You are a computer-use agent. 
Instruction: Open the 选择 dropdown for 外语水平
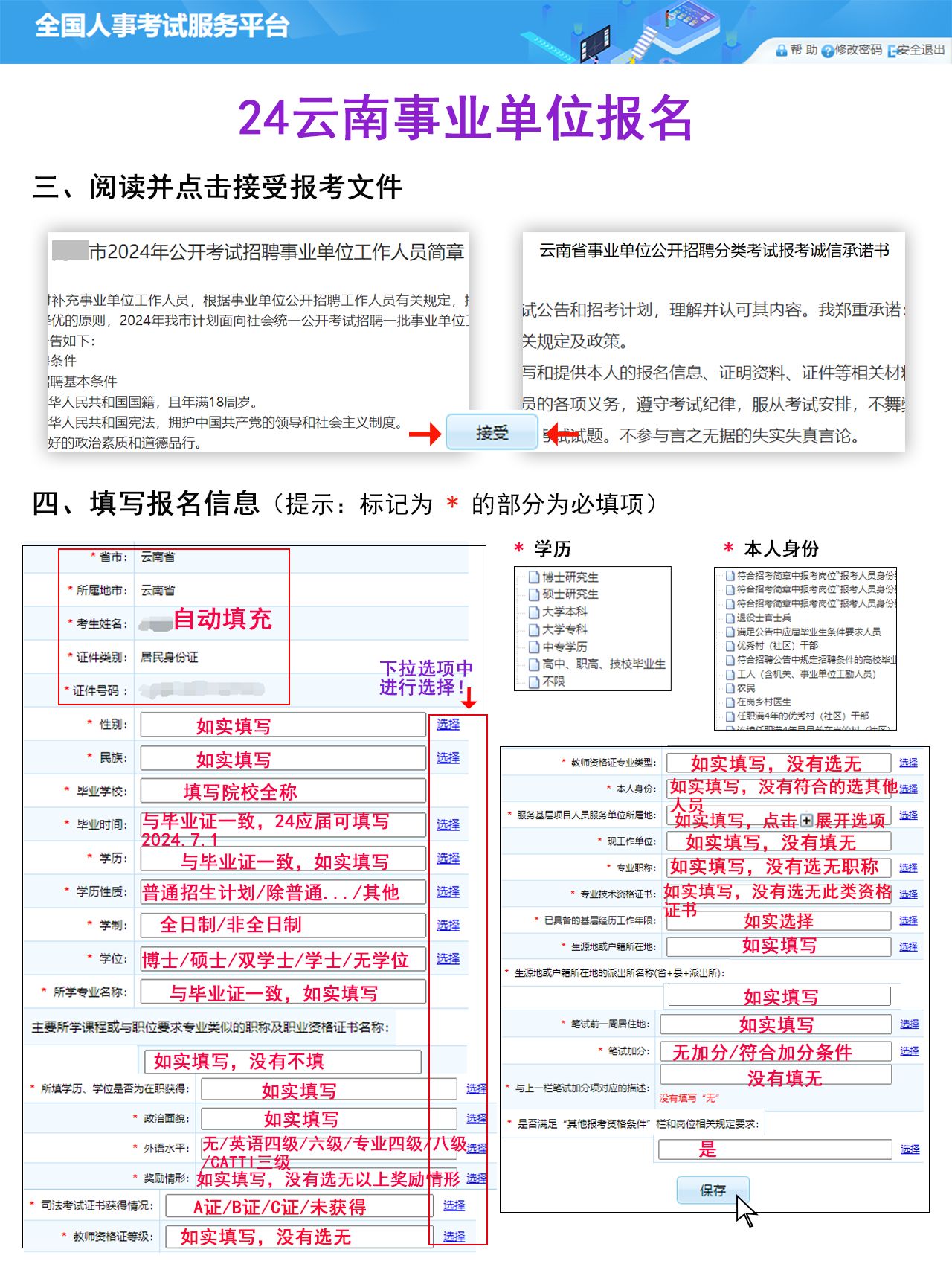coord(476,1149)
